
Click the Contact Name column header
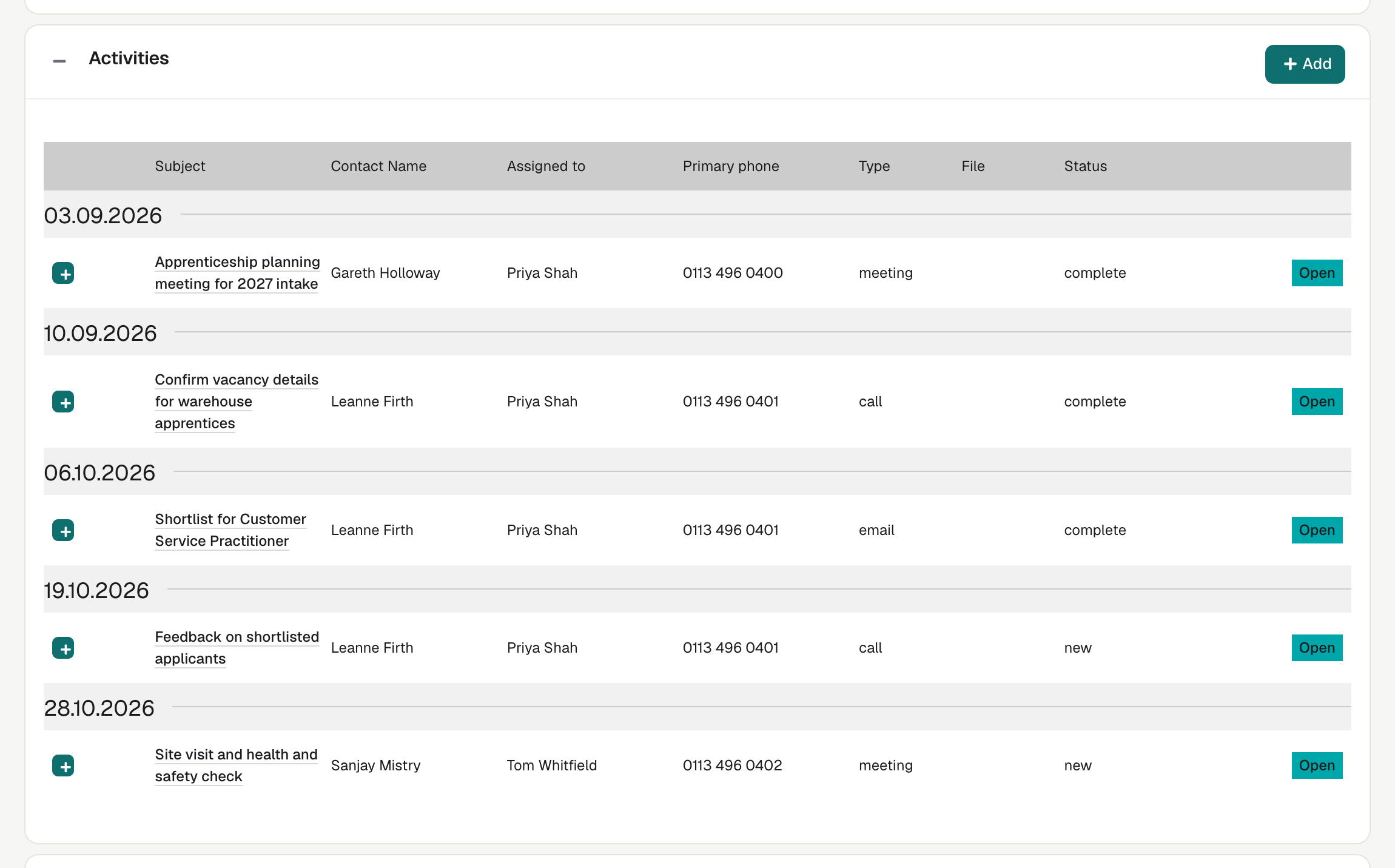[378, 166]
